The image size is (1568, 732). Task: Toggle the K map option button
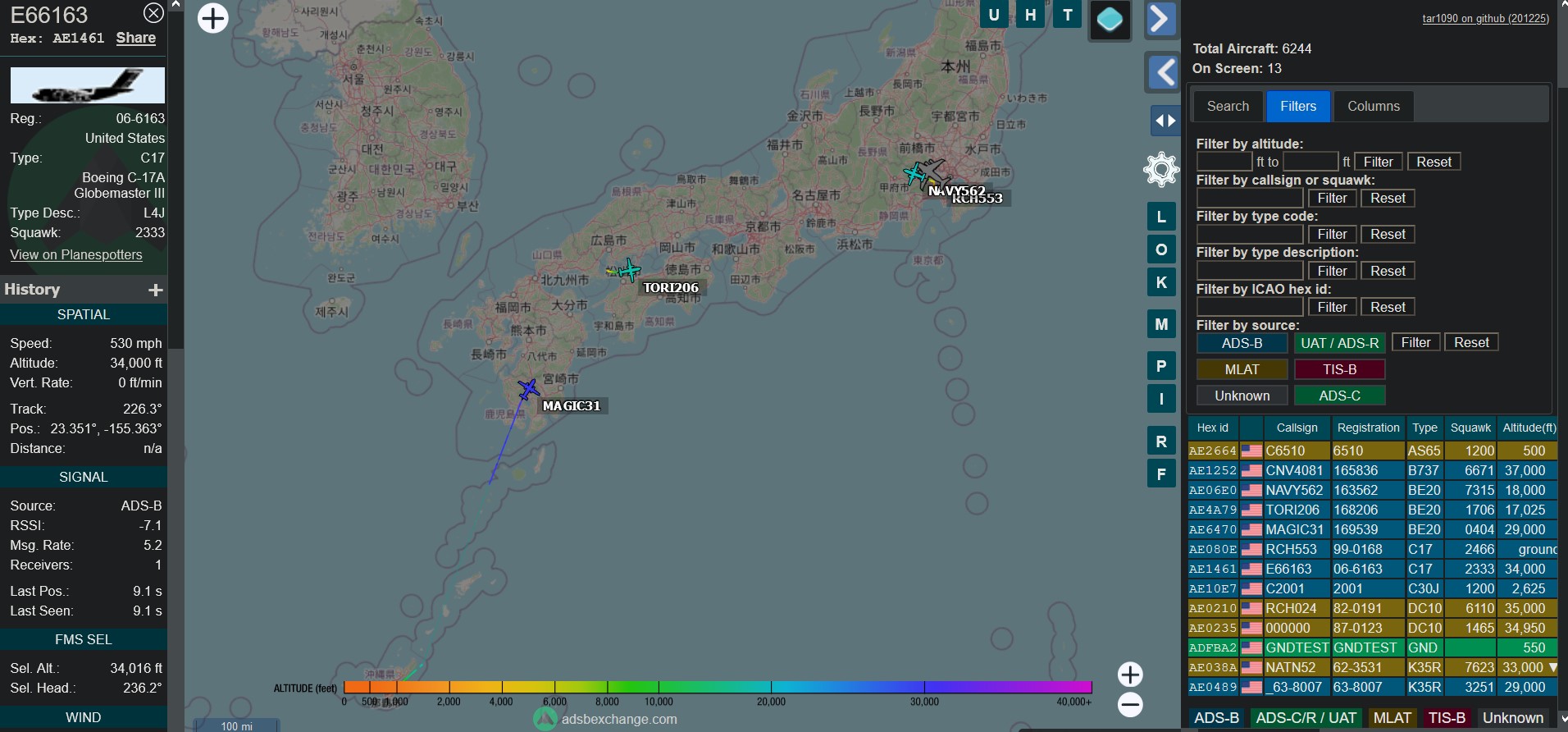(1161, 282)
